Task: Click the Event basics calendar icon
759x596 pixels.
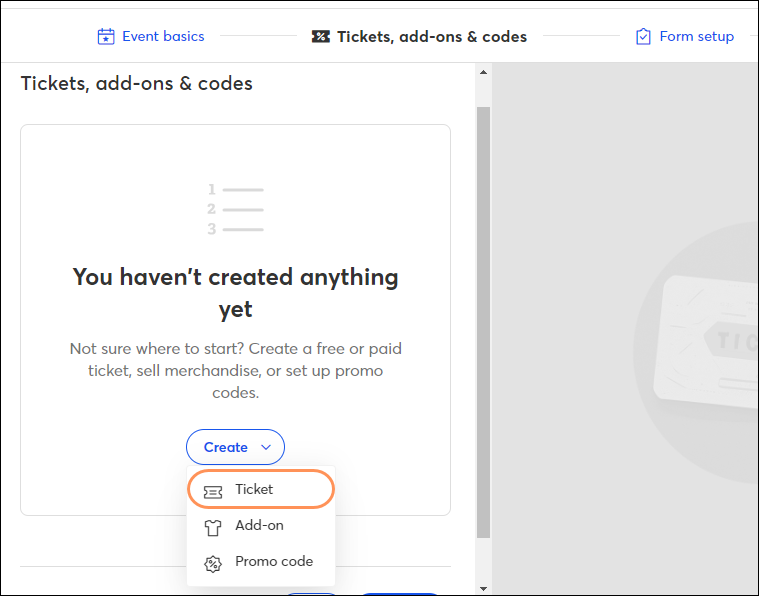Action: click(x=106, y=36)
